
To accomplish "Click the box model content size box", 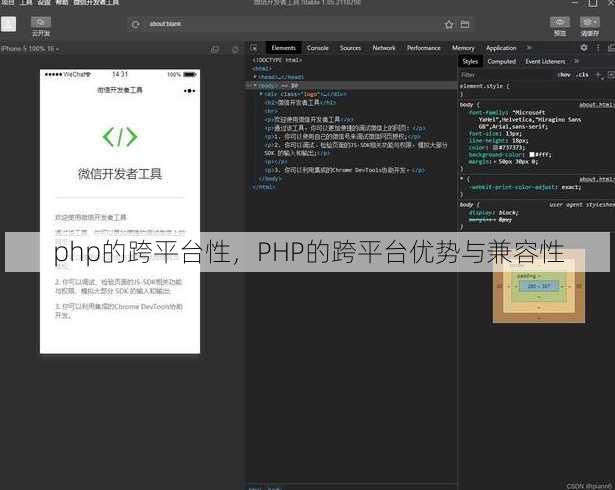I will 539,286.
